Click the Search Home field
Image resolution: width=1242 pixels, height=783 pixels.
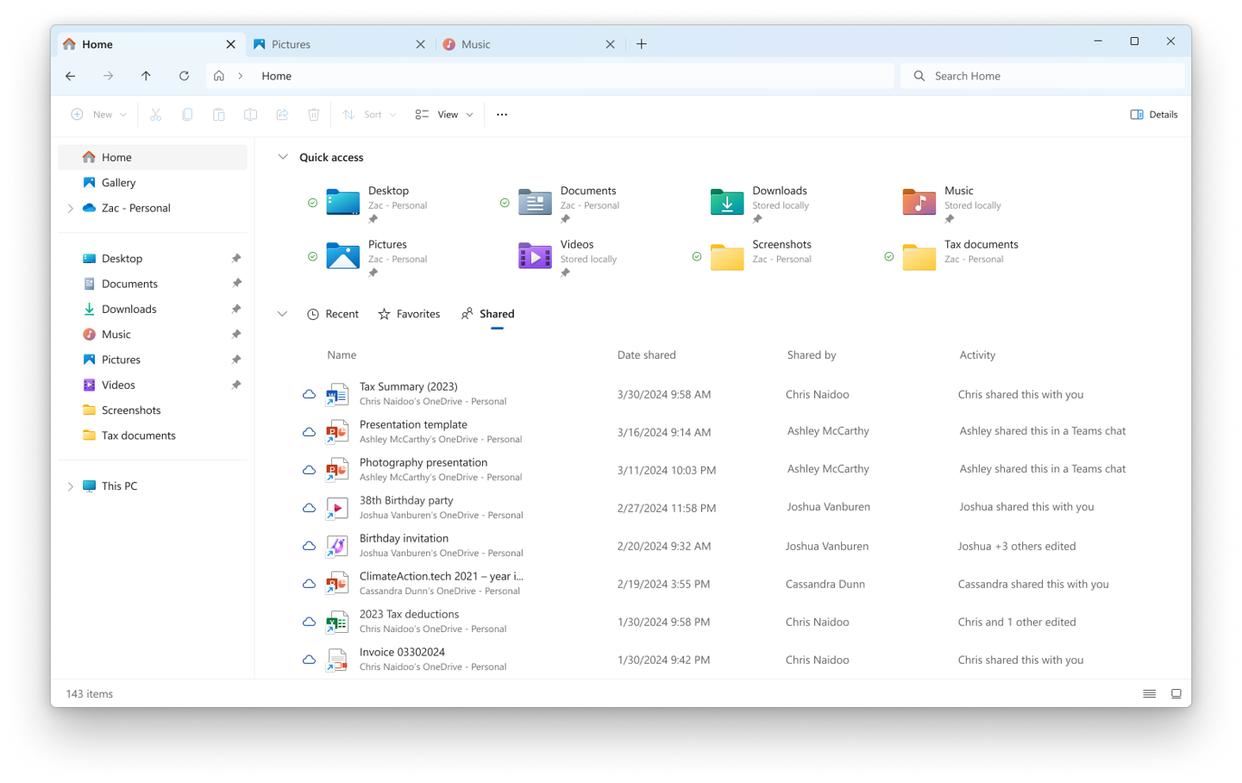coord(1043,76)
